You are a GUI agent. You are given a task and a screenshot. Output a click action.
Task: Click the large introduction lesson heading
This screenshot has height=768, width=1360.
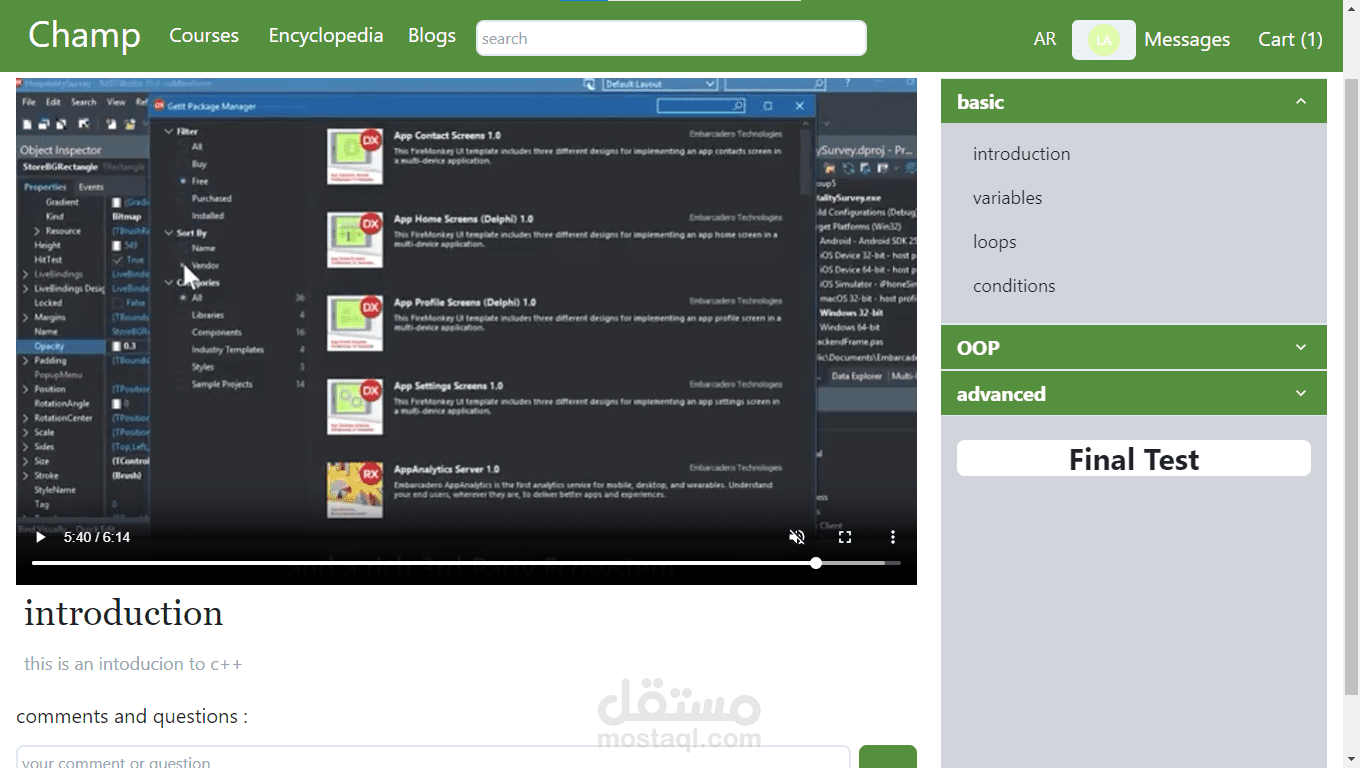124,613
